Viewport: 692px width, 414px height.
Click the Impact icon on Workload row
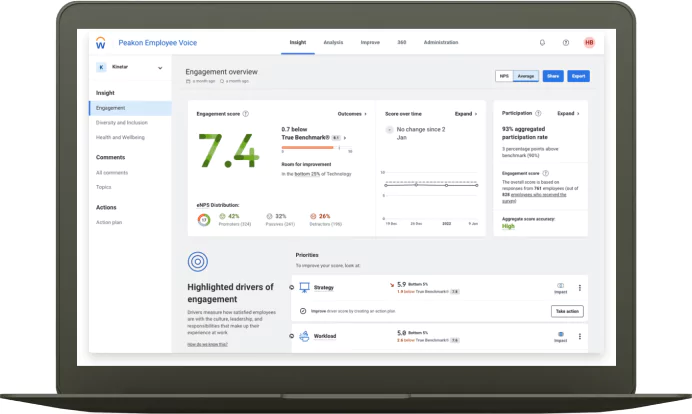[x=560, y=335]
